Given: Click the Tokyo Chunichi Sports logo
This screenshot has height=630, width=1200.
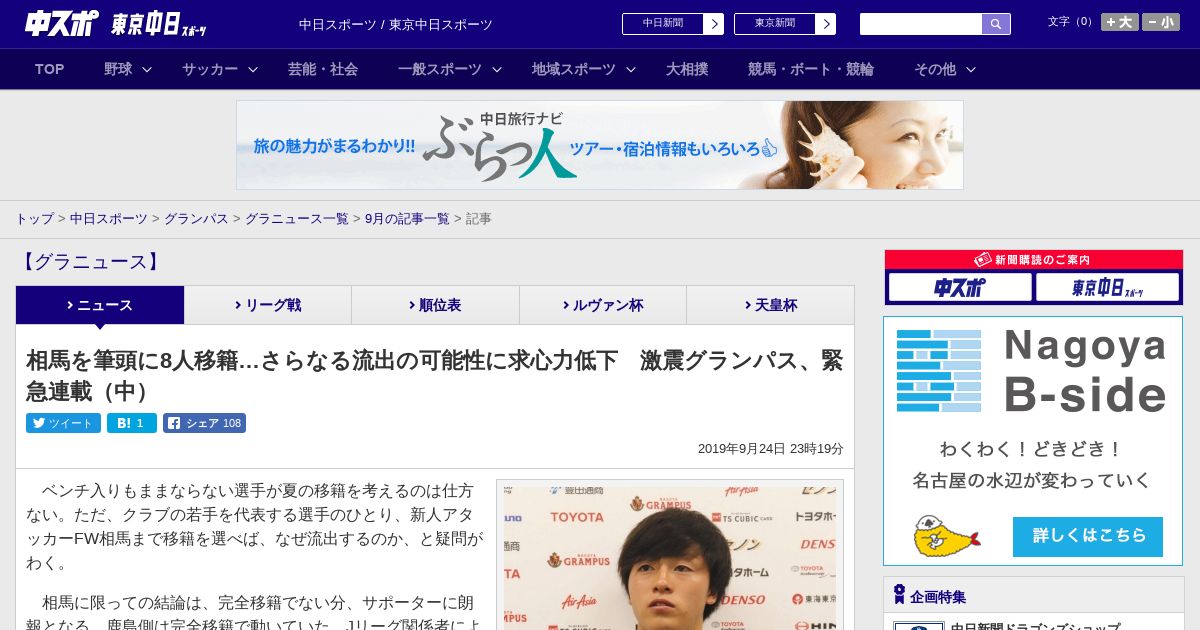Looking at the screenshot, I should (x=159, y=25).
